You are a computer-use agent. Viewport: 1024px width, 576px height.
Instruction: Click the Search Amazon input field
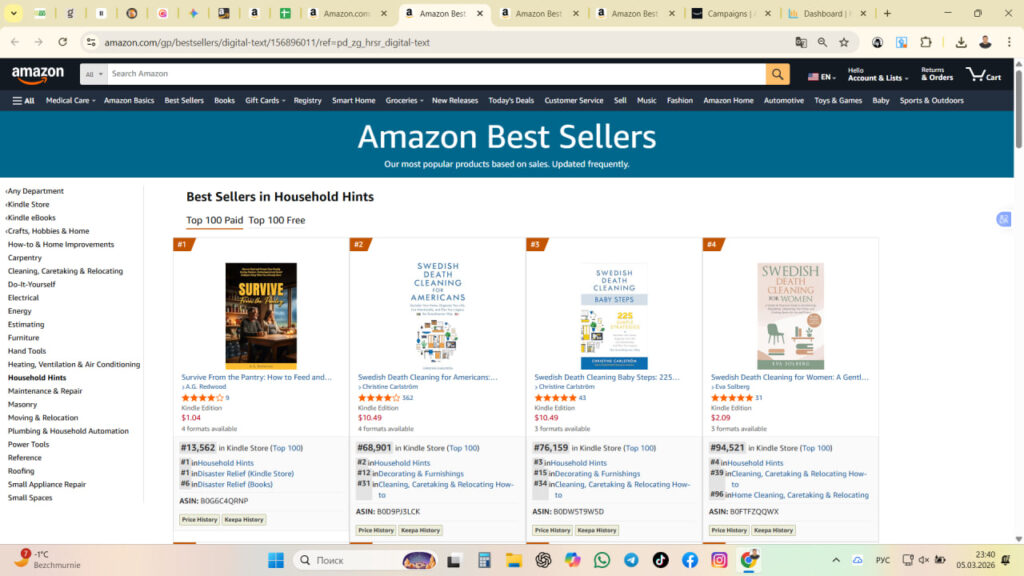[x=436, y=74]
